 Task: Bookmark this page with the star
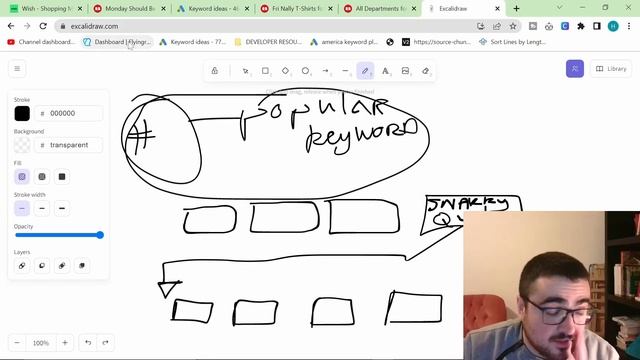513,26
